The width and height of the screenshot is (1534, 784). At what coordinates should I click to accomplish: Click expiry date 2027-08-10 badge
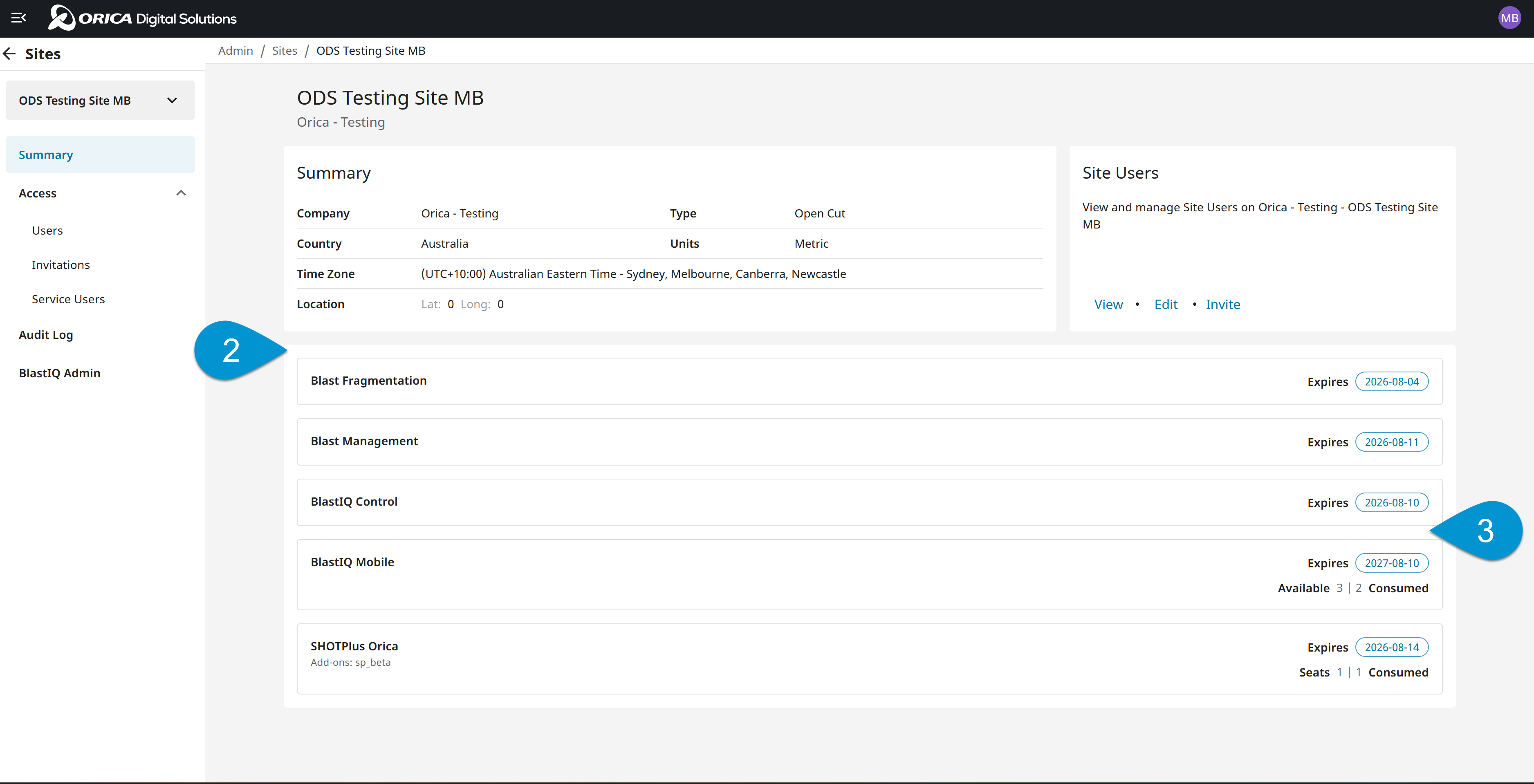point(1392,563)
